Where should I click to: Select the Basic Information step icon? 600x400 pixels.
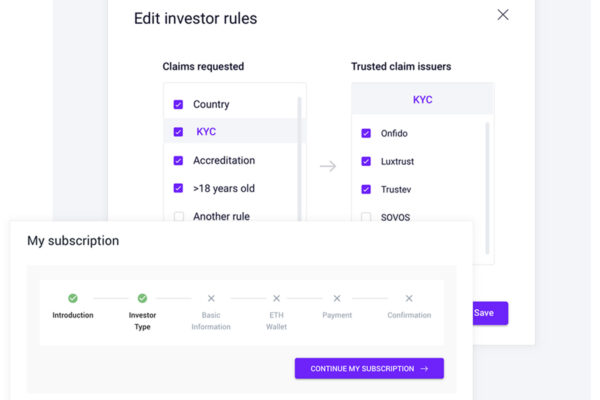click(211, 298)
